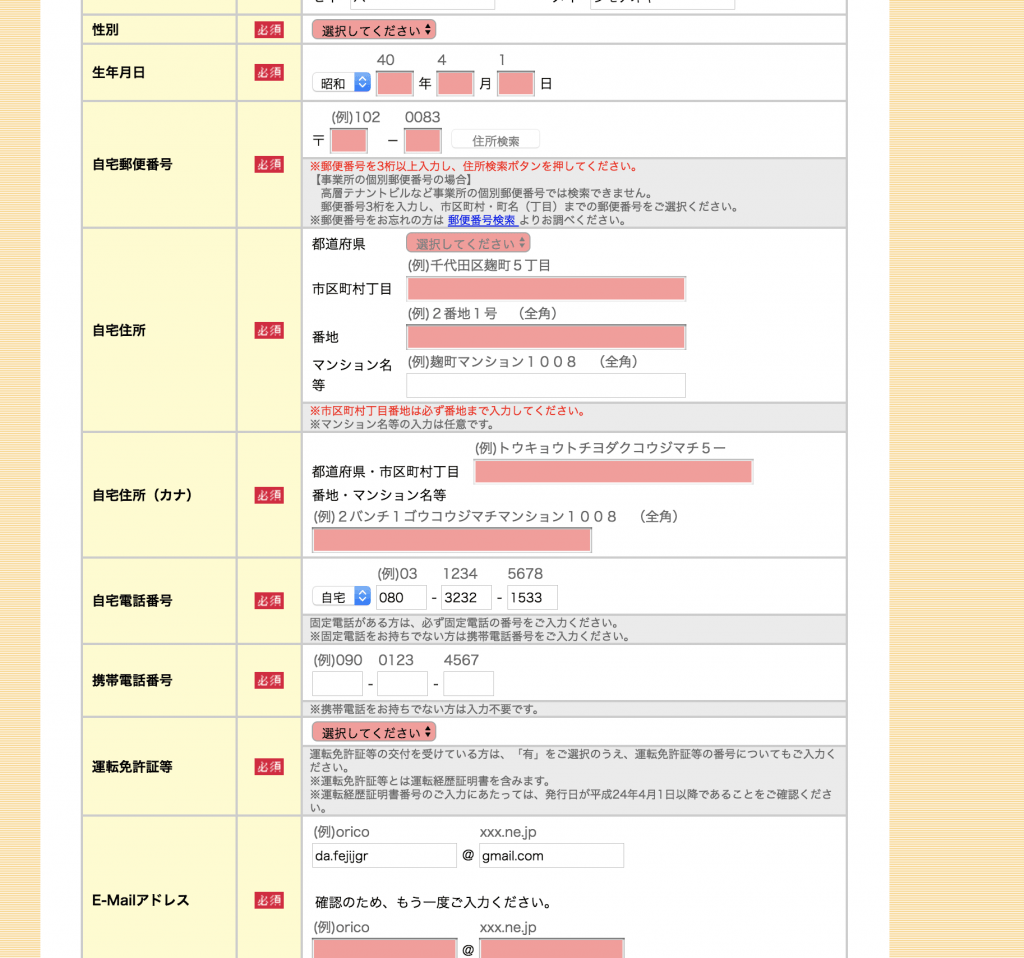Screen dimensions: 1024x958
Task: Open the 自宅 phone type dropdown
Action: click(341, 597)
